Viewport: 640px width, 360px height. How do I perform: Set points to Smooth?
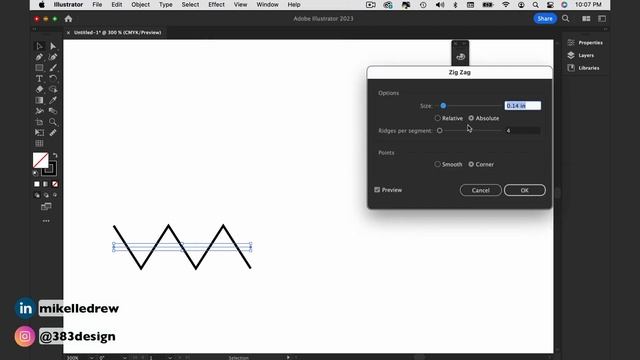[448, 164]
